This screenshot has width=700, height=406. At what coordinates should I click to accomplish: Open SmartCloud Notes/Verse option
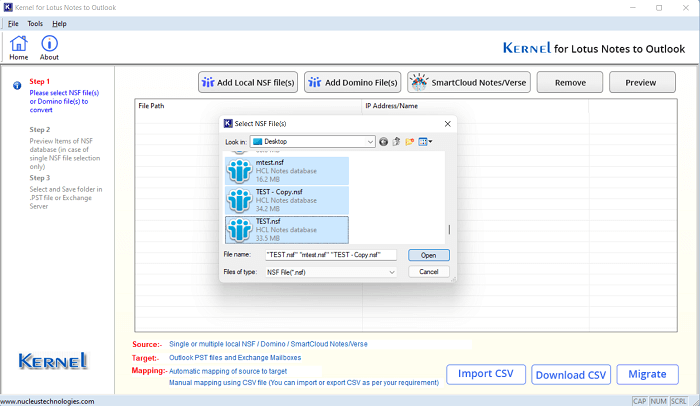click(x=469, y=82)
